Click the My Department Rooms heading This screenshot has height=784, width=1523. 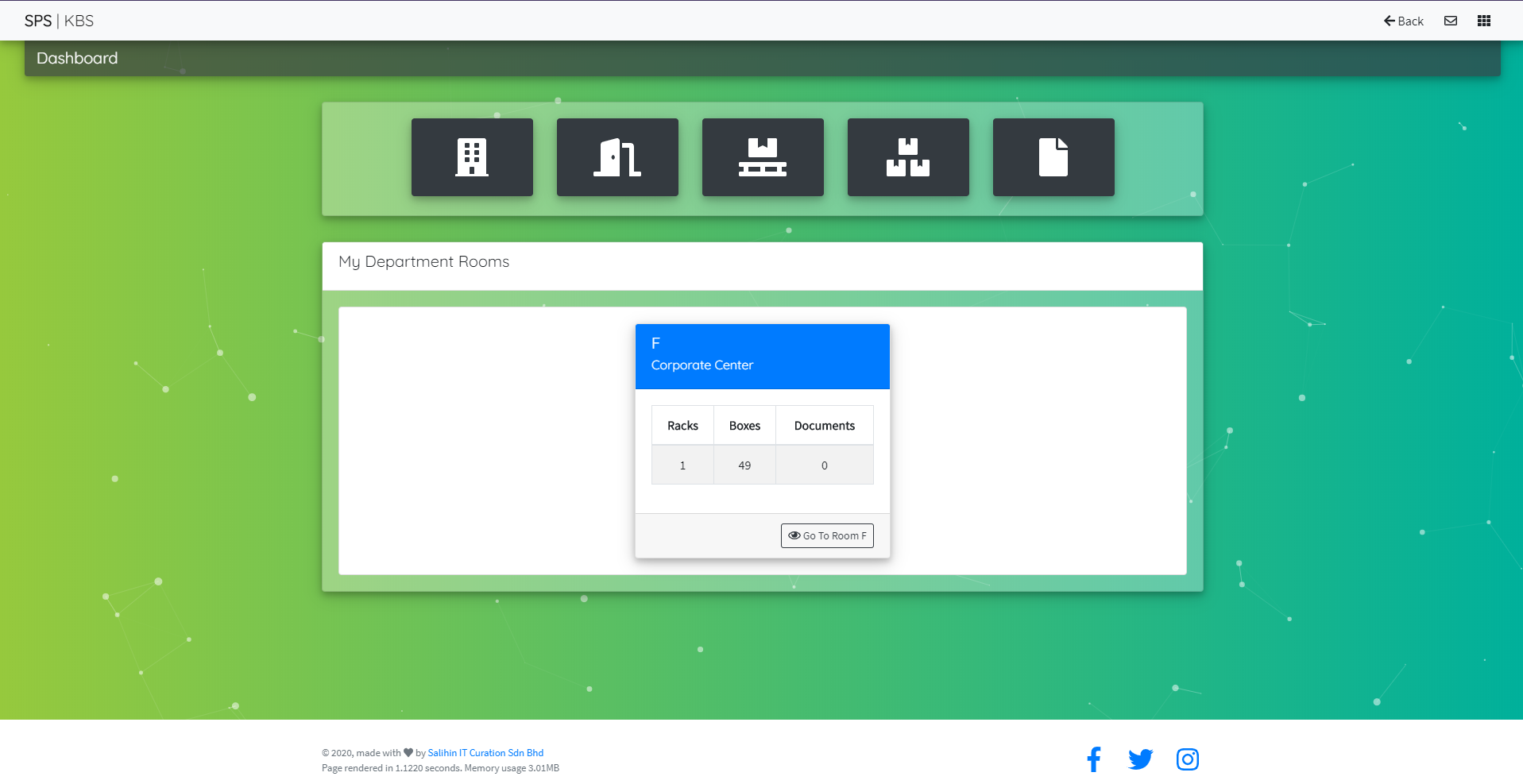coord(423,261)
